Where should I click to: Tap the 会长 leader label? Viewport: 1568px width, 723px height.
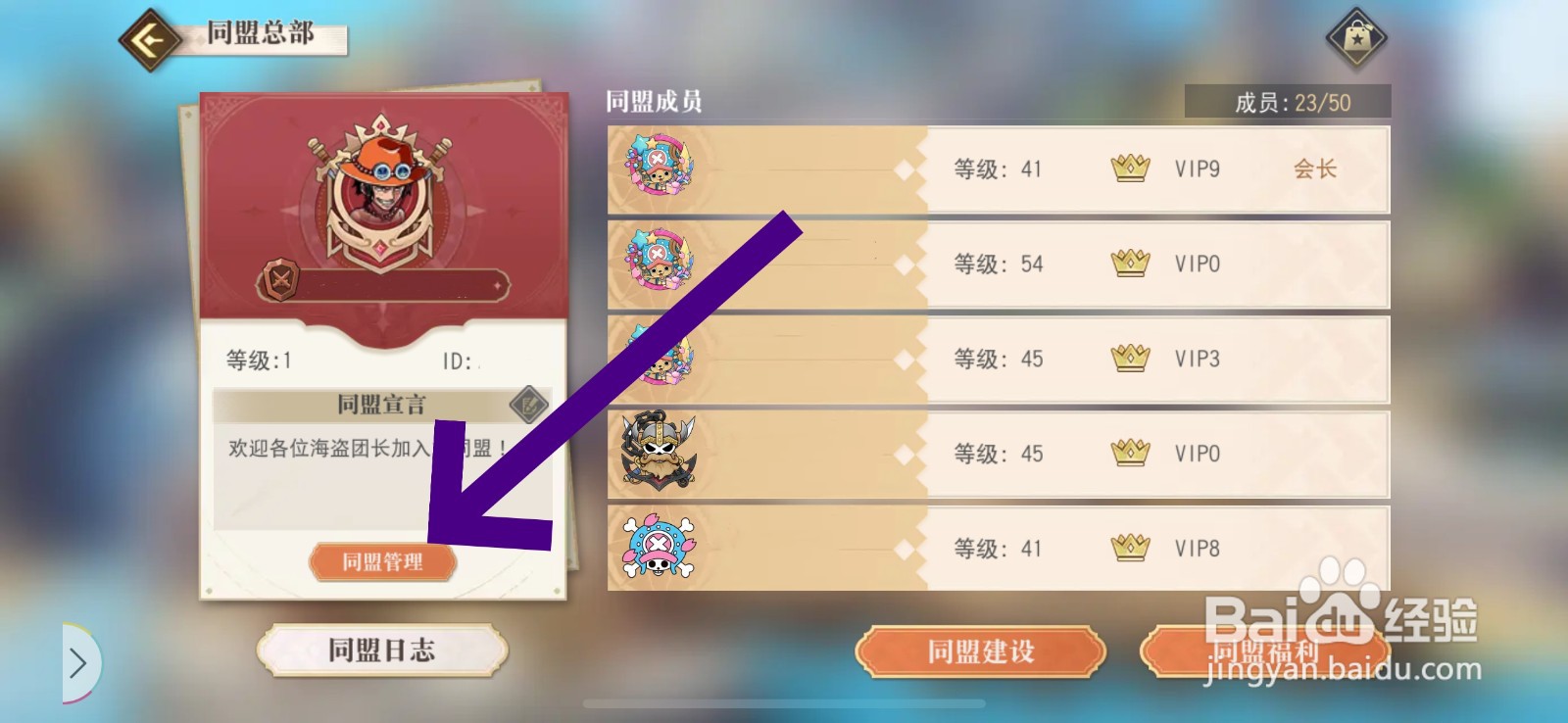pos(1314,169)
